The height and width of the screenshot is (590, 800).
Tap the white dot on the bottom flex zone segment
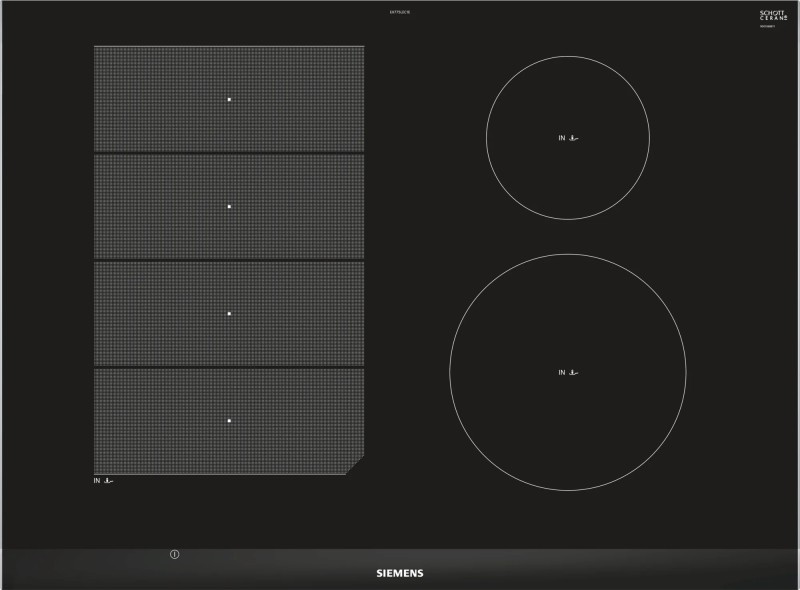pos(231,420)
